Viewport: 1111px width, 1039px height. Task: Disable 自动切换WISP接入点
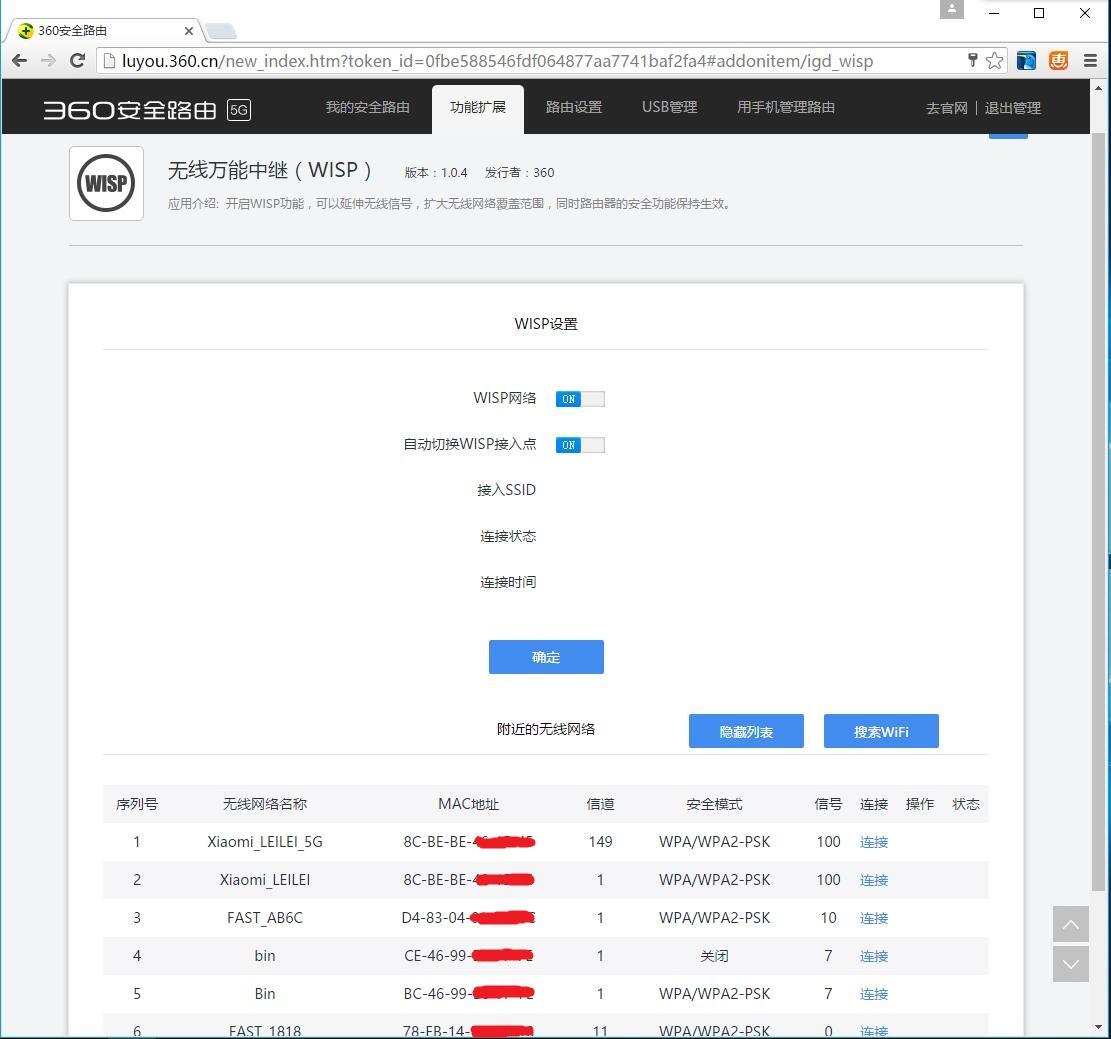tap(580, 445)
